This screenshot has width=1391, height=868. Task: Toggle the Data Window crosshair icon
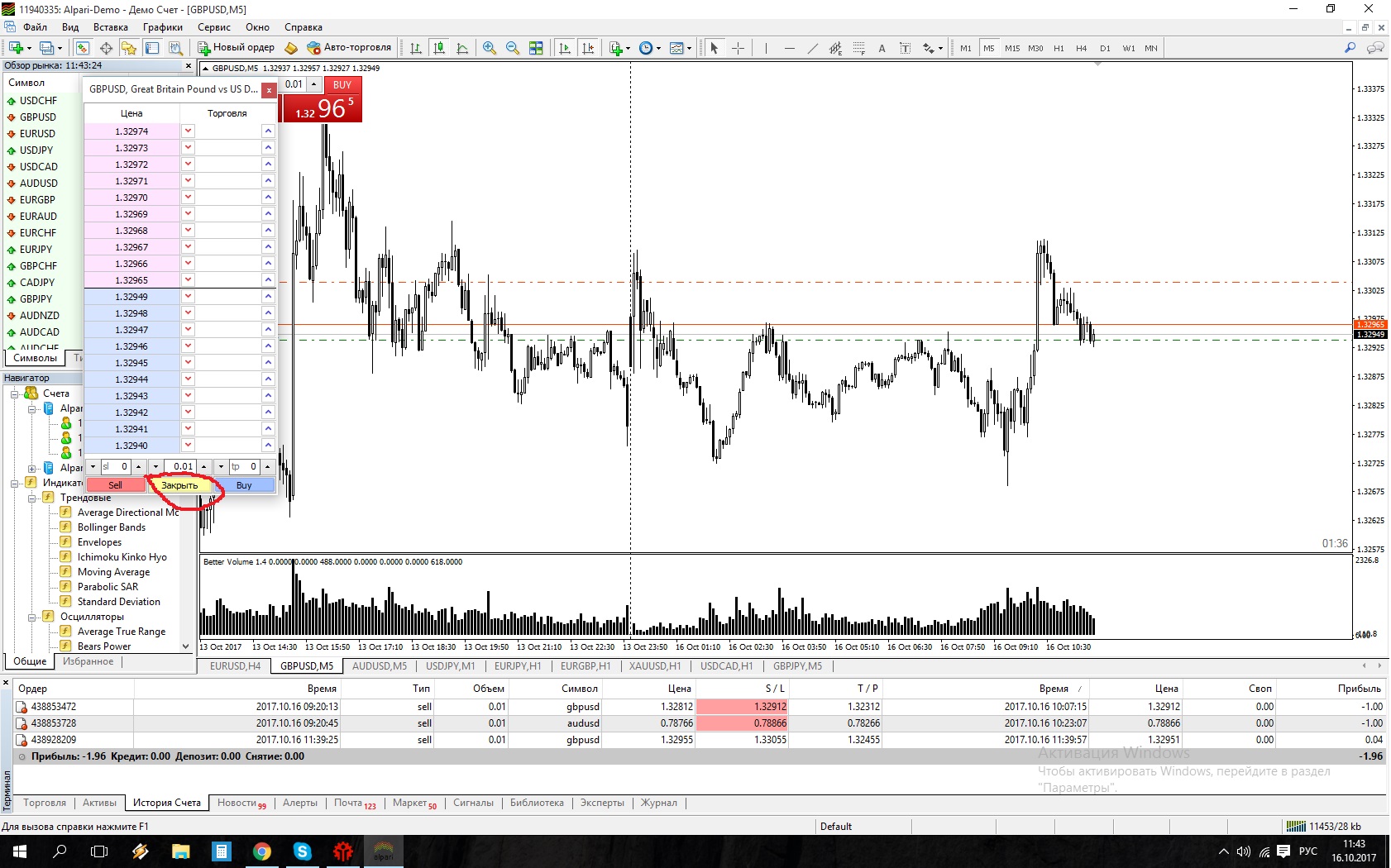pyautogui.click(x=106, y=48)
